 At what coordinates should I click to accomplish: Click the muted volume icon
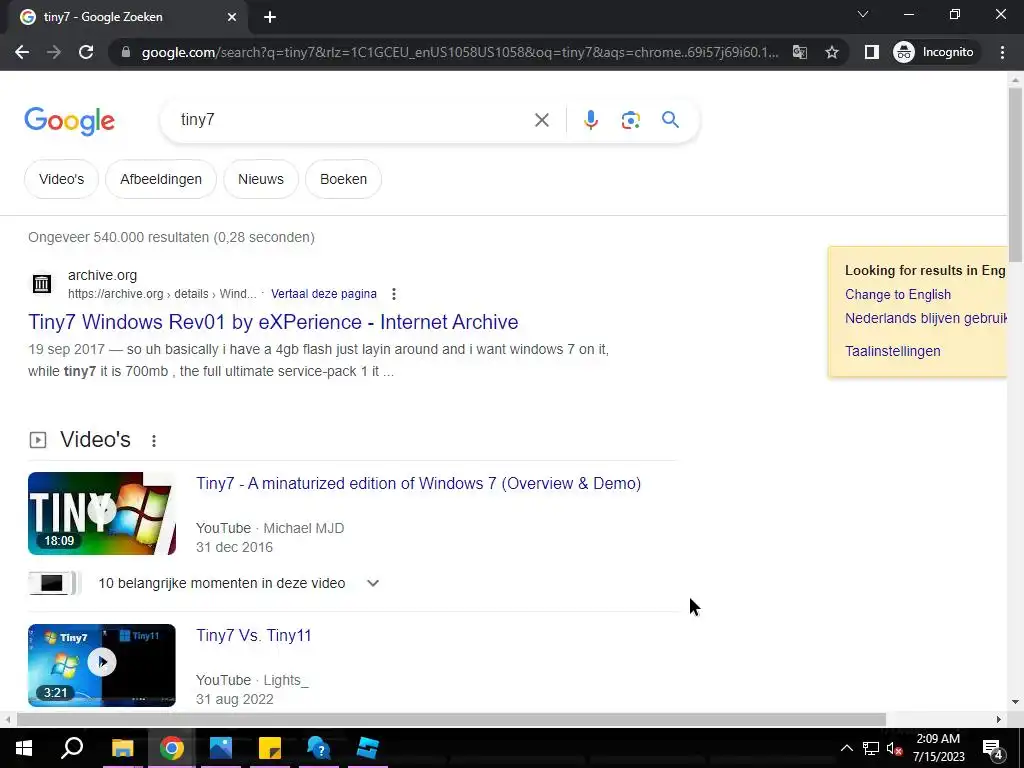pos(895,748)
